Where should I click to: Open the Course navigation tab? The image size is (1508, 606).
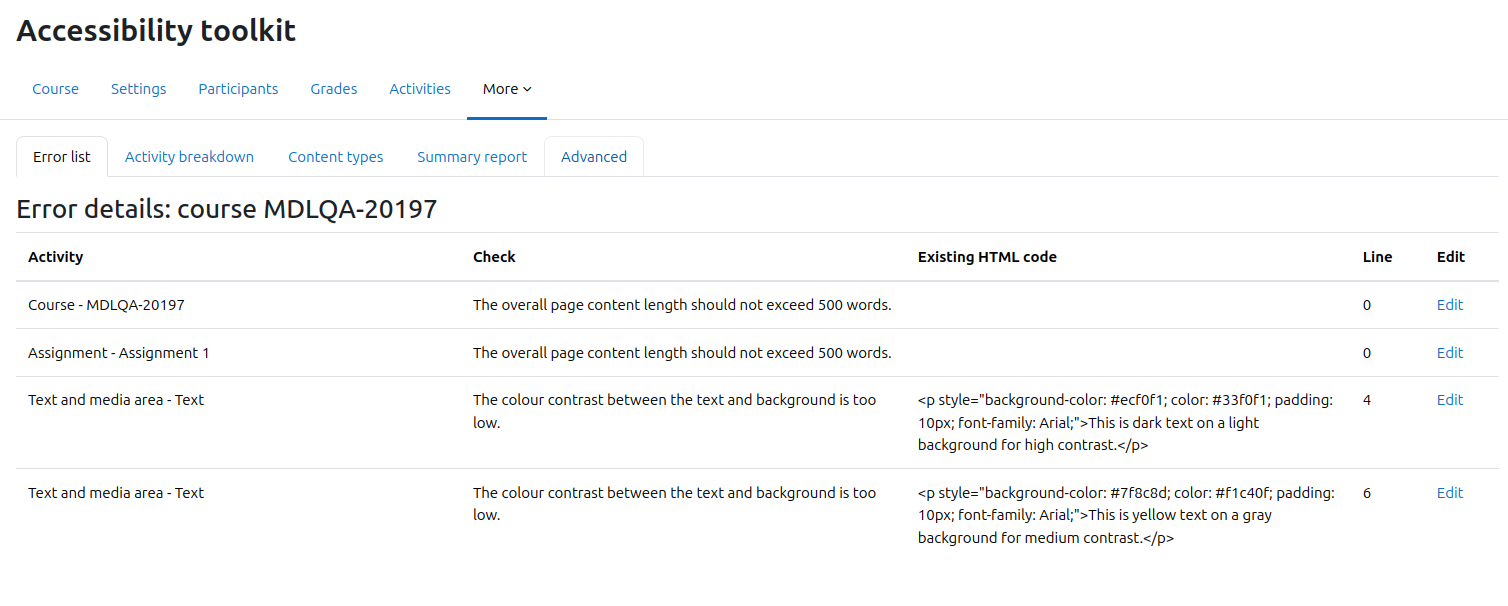pyautogui.click(x=55, y=89)
